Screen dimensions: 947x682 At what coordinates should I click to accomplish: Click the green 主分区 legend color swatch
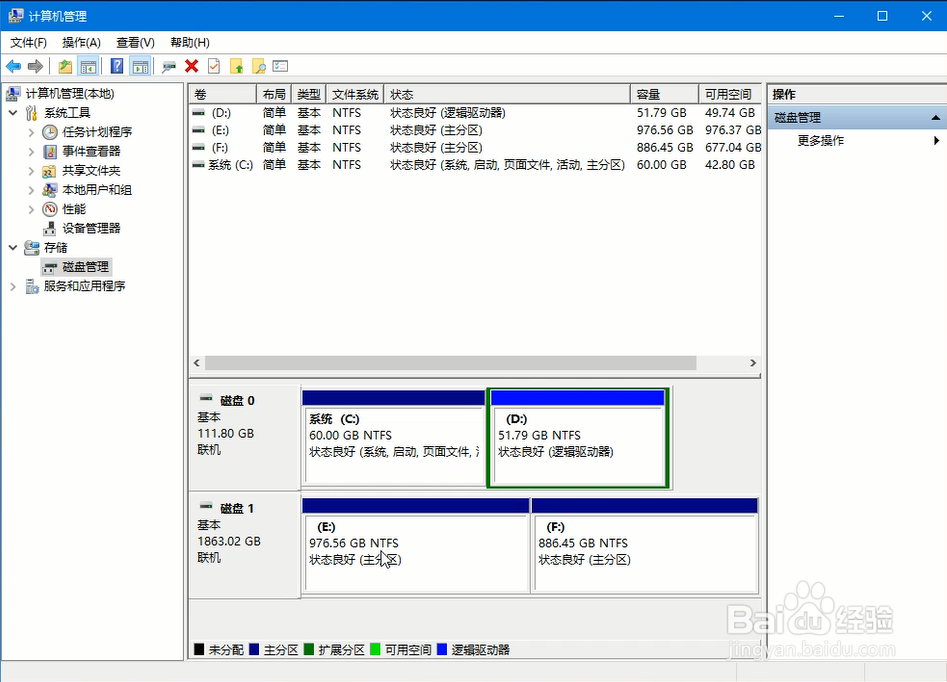pos(253,648)
